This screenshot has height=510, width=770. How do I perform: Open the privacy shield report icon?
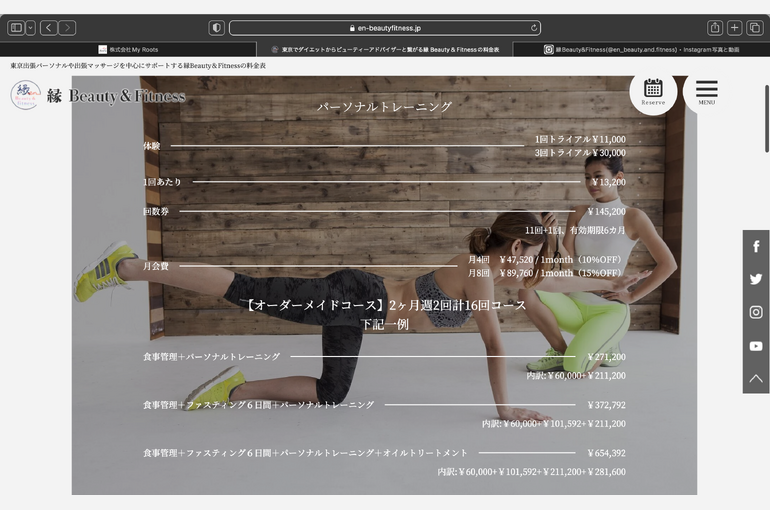[217, 27]
